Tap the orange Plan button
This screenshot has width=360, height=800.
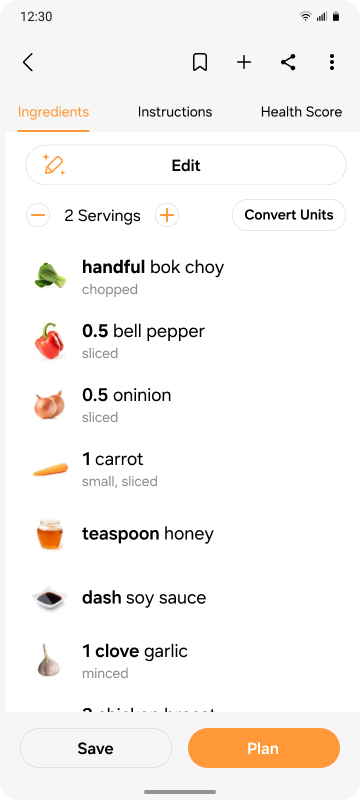click(264, 748)
